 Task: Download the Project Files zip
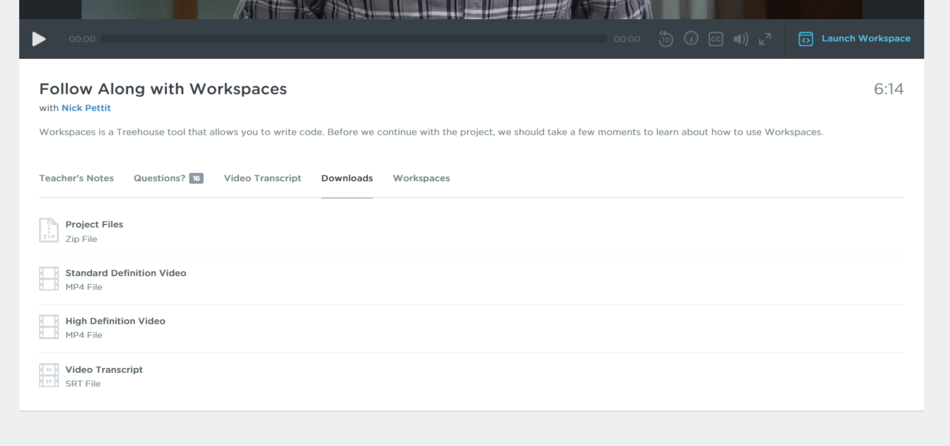[x=94, y=225]
